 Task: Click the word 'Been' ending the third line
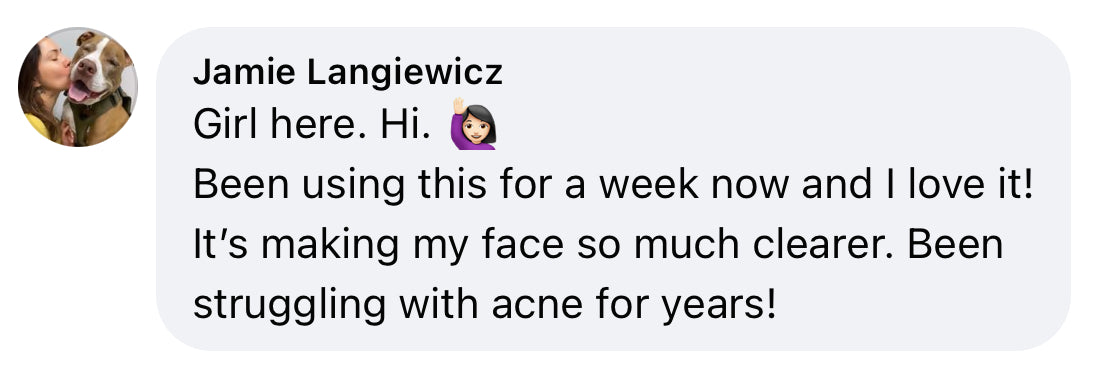(955, 244)
